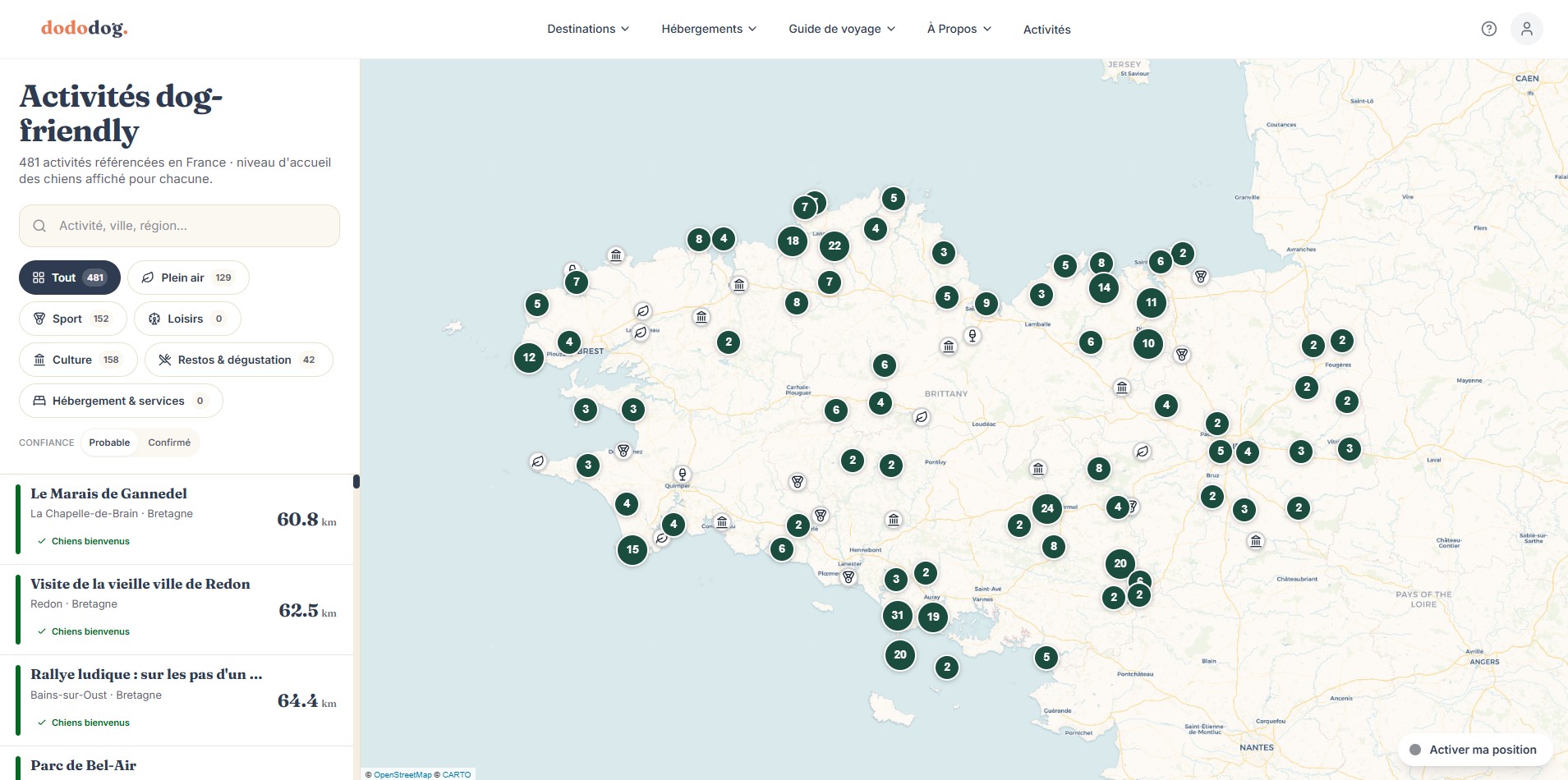1568x780 pixels.
Task: Select the cluster marker showing 31
Action: [897, 615]
